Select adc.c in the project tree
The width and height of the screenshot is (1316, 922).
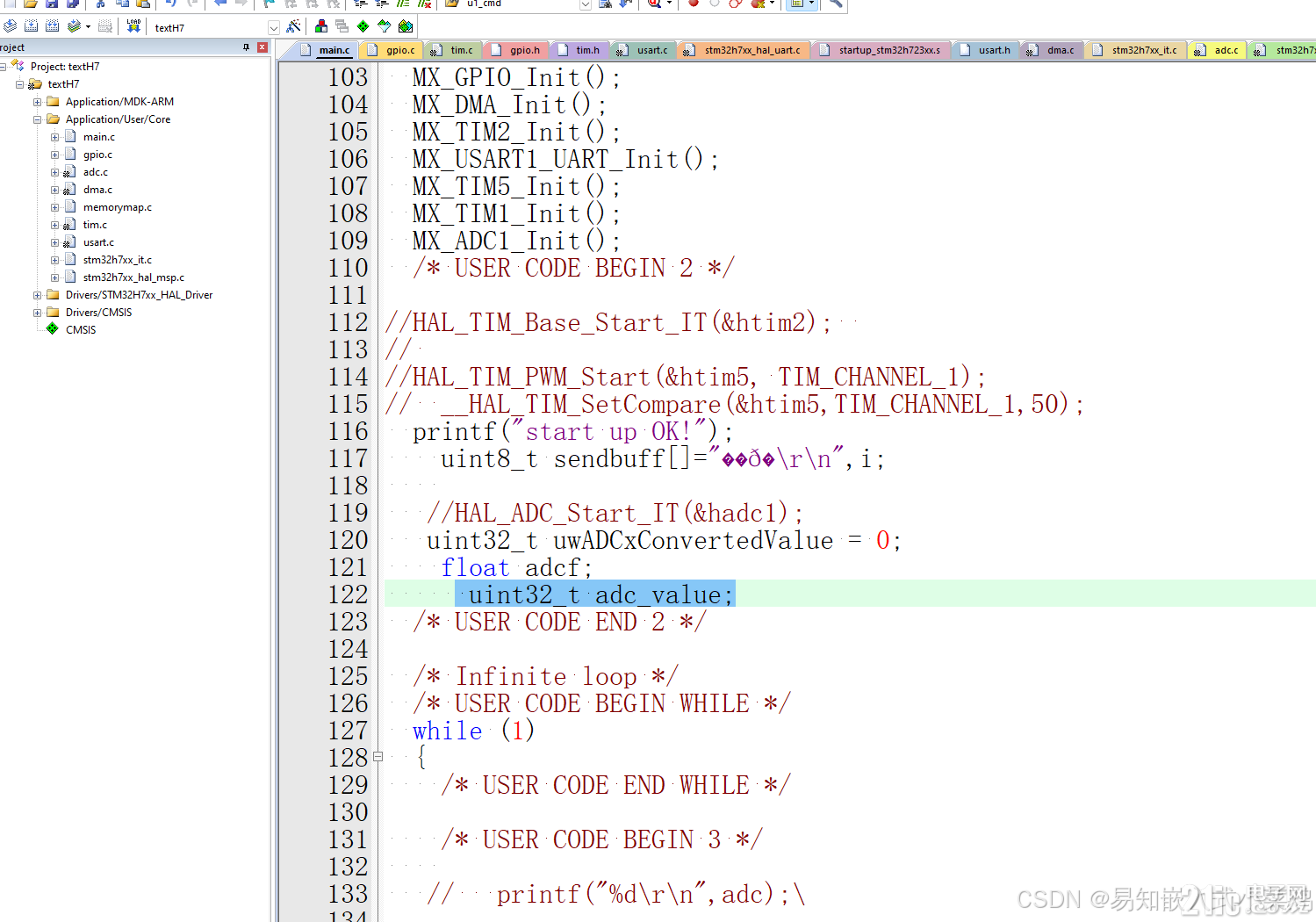point(96,172)
